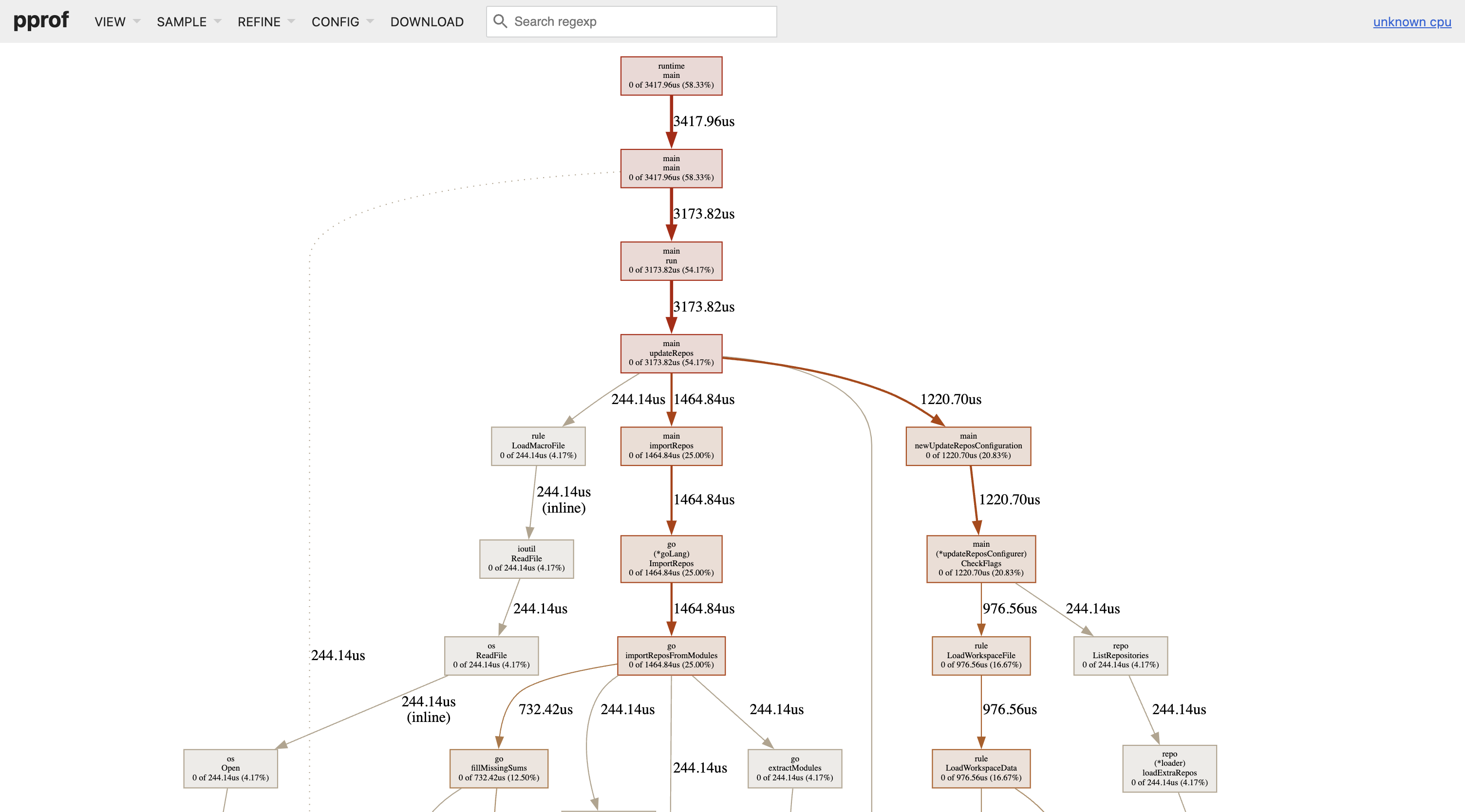Image resolution: width=1465 pixels, height=812 pixels.
Task: Select the ioutil ReadFile node
Action: point(526,558)
